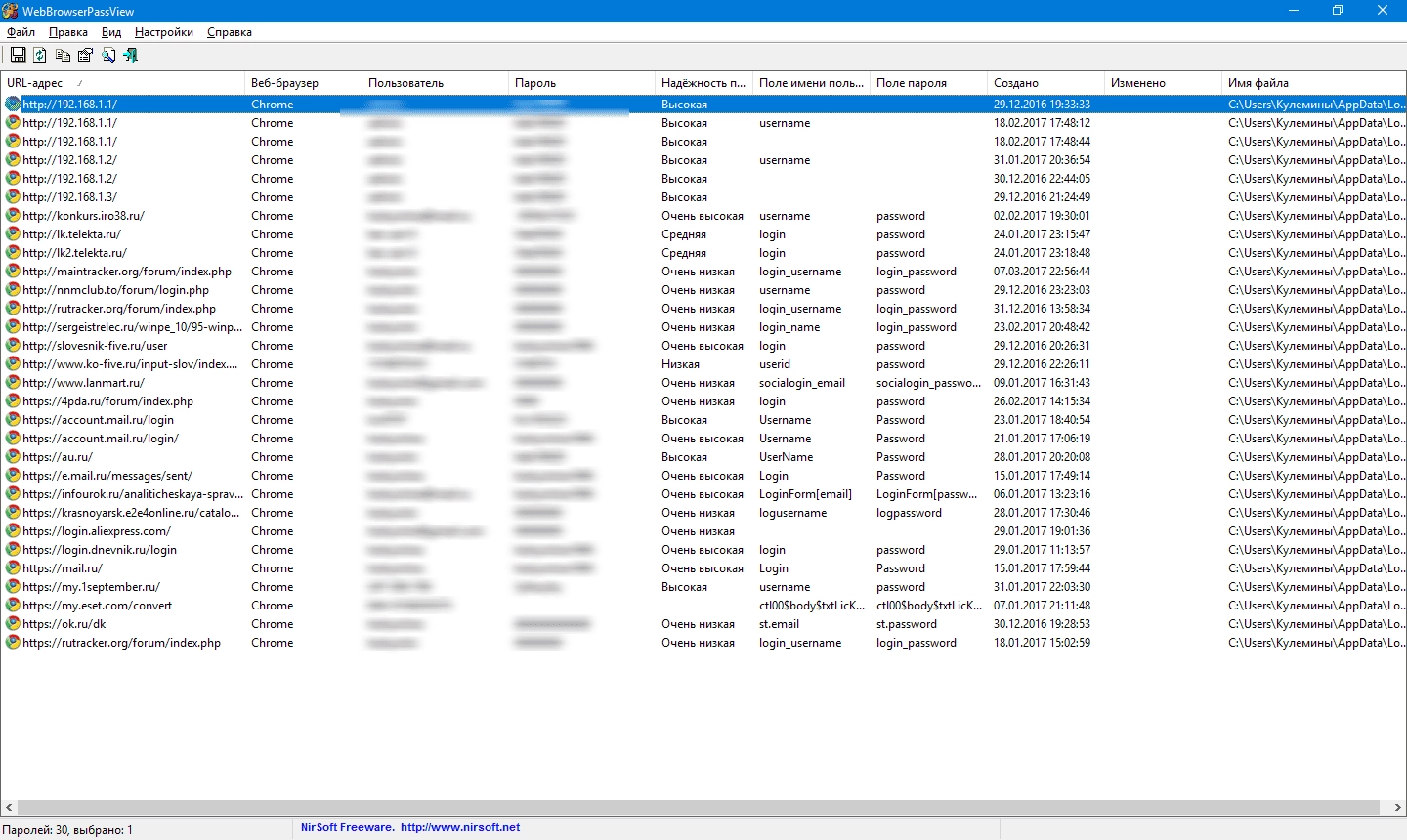Click the horizontal scrollbar right arrow
Image resolution: width=1407 pixels, height=840 pixels.
click(x=1397, y=808)
